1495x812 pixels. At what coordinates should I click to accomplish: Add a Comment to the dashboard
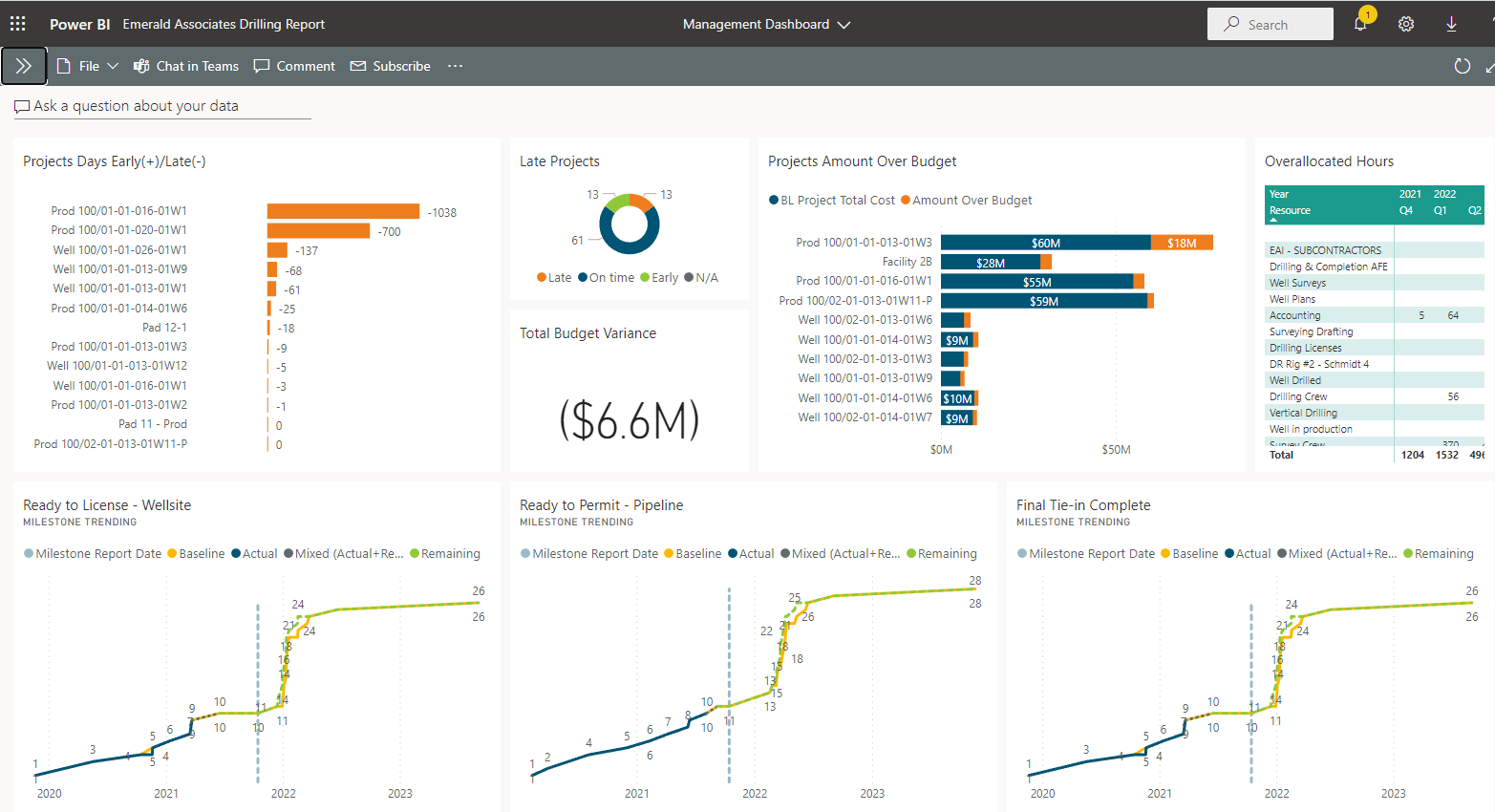click(294, 66)
